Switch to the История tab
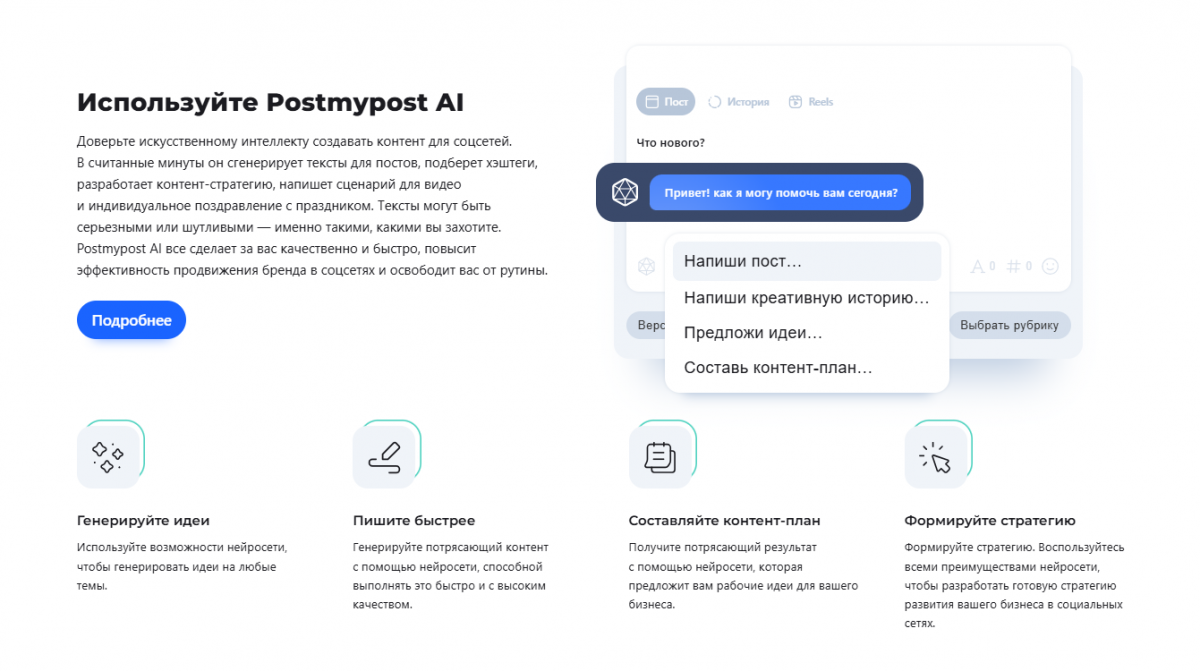Image resolution: width=1200 pixels, height=671 pixels. [739, 102]
